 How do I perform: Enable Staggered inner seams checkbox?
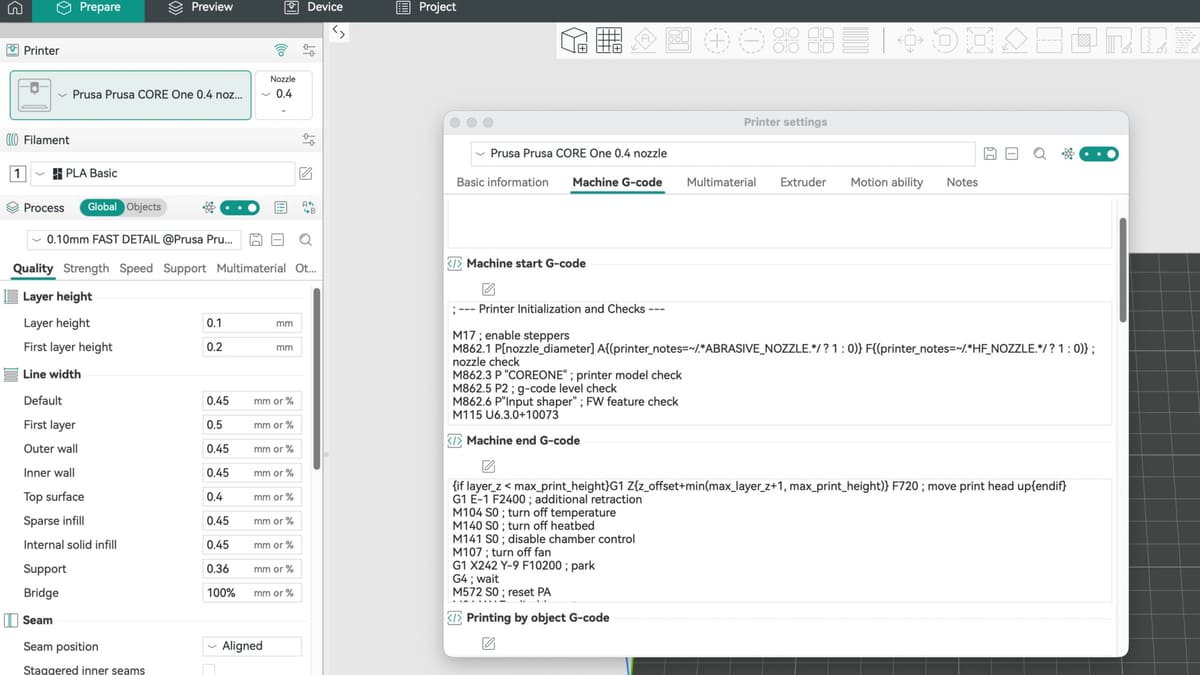209,670
